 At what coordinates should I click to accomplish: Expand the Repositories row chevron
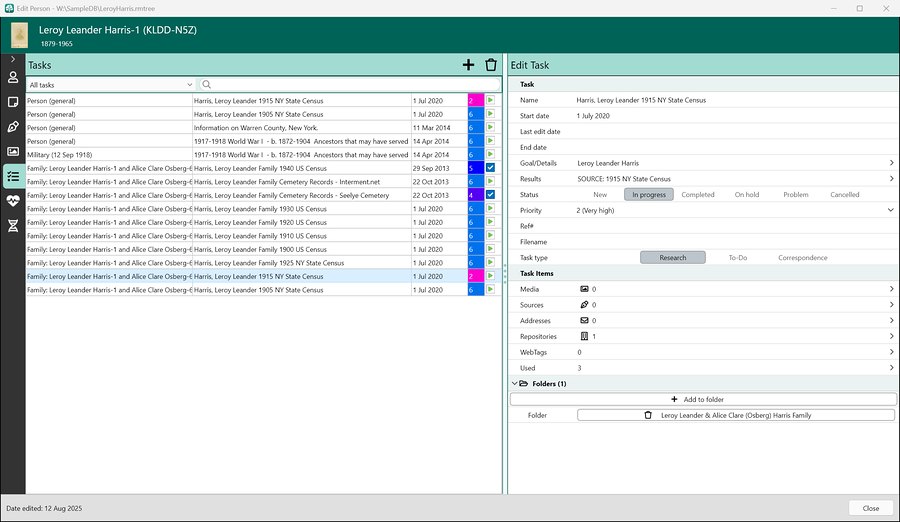891,337
